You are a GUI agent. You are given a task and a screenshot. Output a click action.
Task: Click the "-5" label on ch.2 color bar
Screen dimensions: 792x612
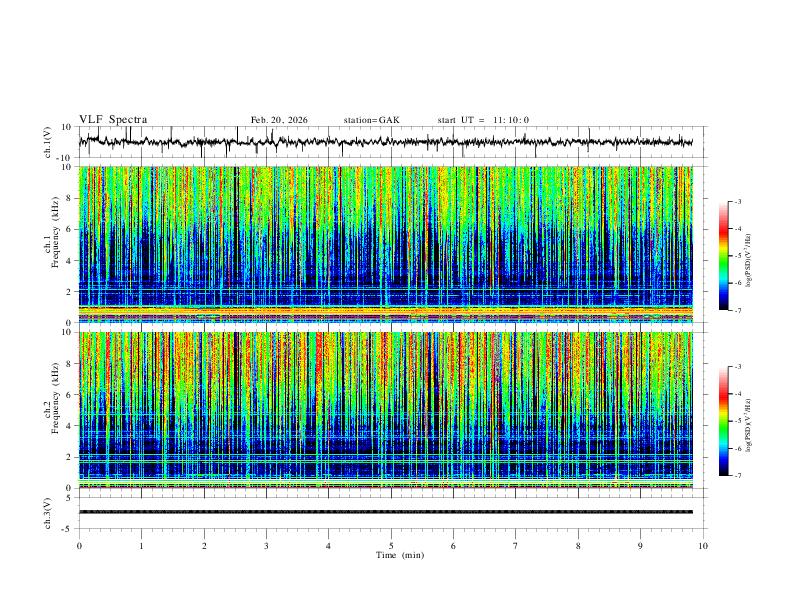(738, 421)
